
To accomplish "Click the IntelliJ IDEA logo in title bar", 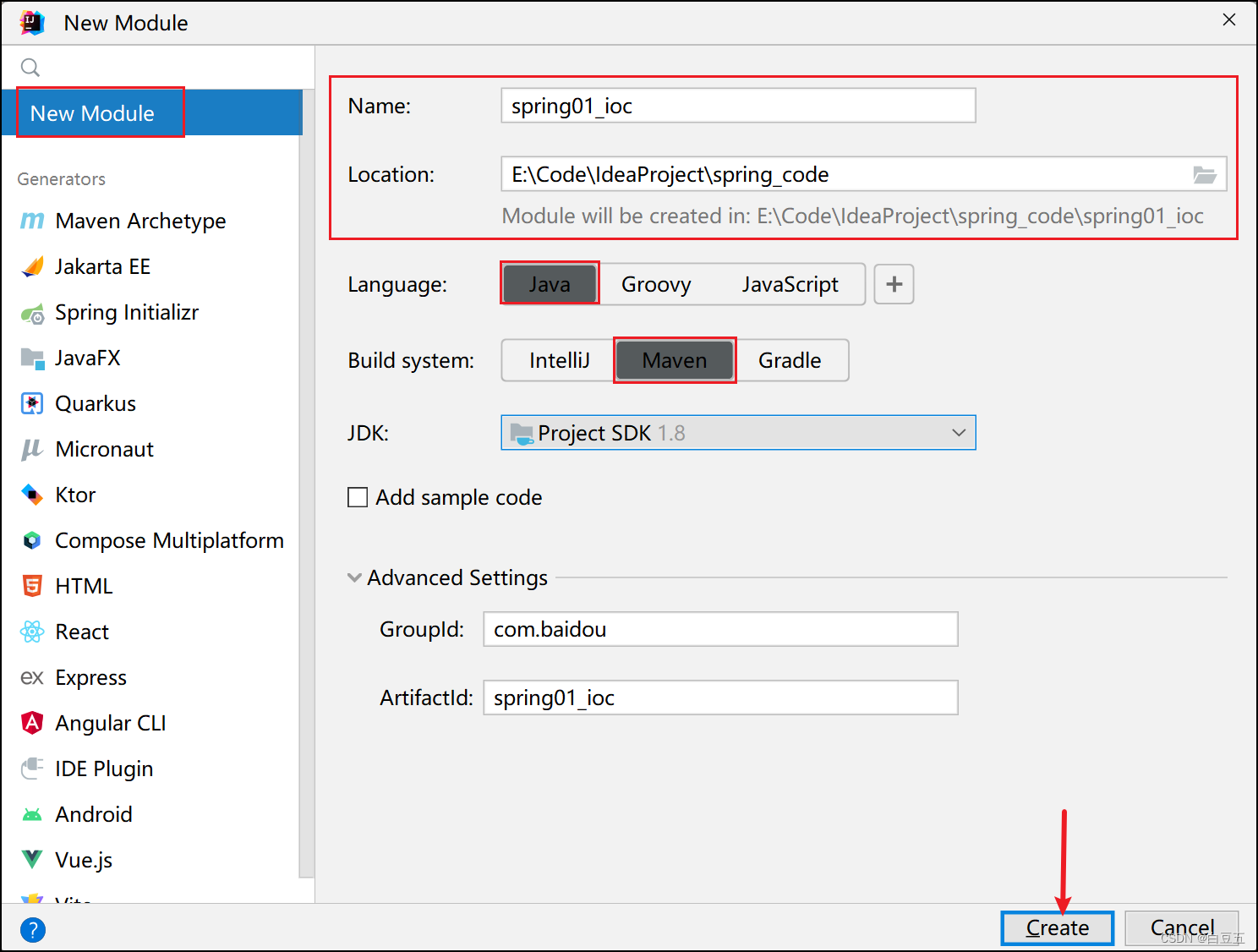I will point(32,23).
